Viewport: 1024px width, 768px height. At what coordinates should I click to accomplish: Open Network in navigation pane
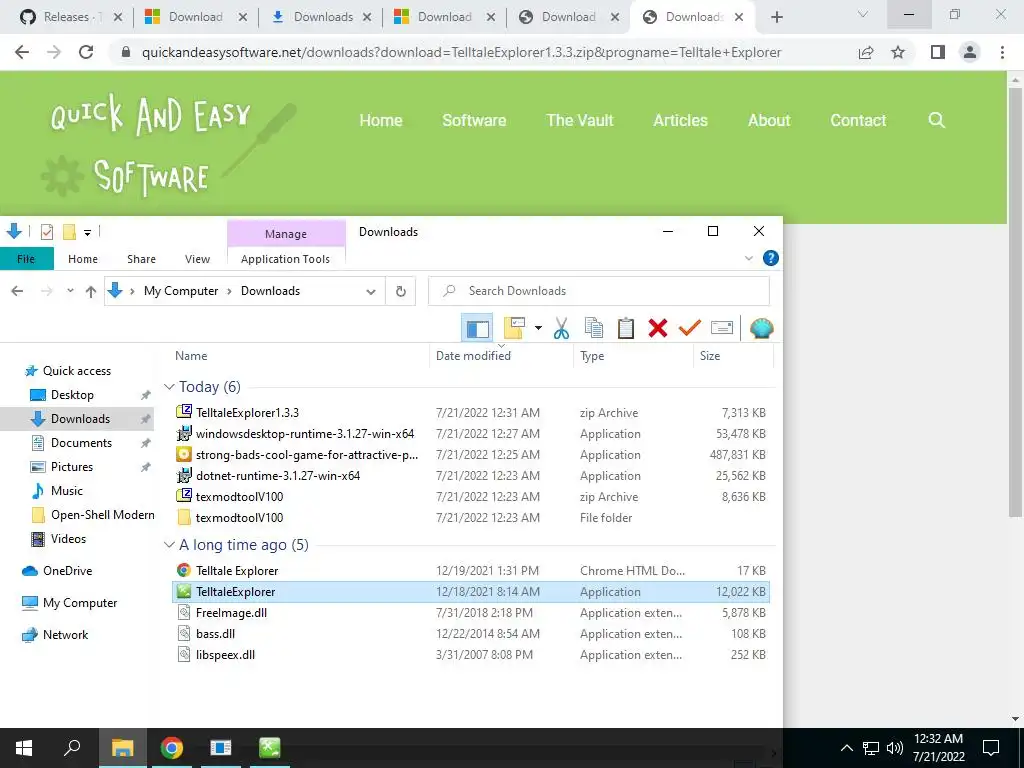[65, 635]
